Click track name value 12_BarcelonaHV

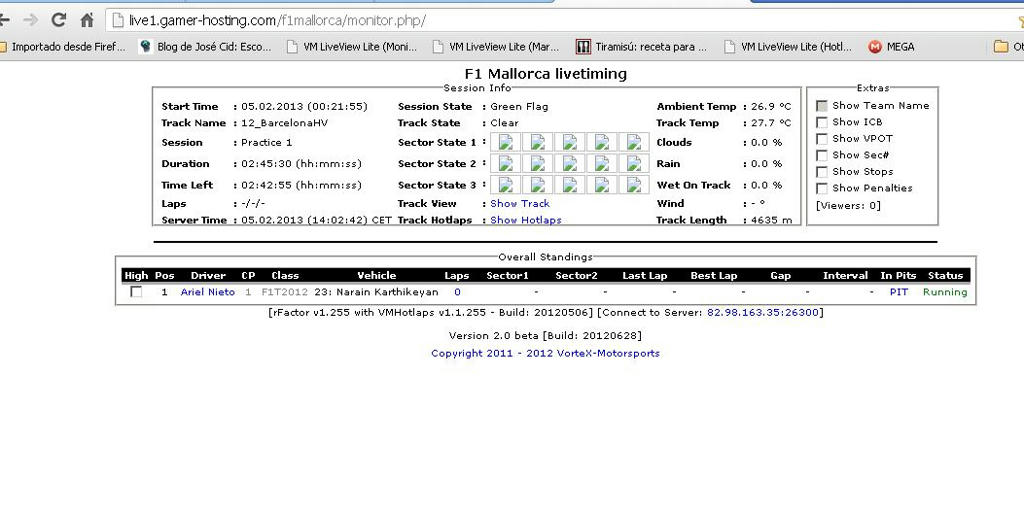coord(284,123)
